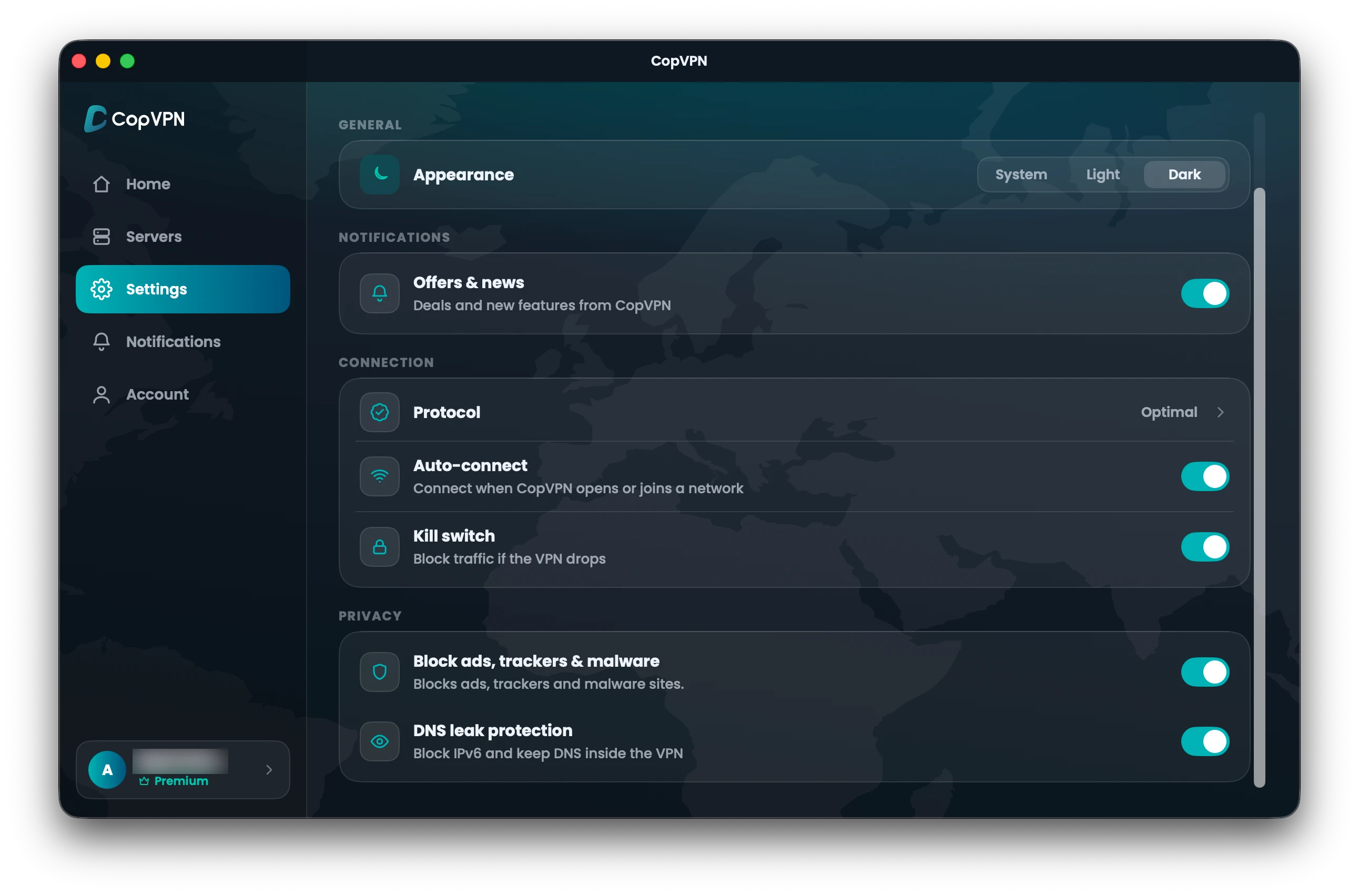
Task: Click the Optimal protocol value
Action: pyautogui.click(x=1169, y=412)
